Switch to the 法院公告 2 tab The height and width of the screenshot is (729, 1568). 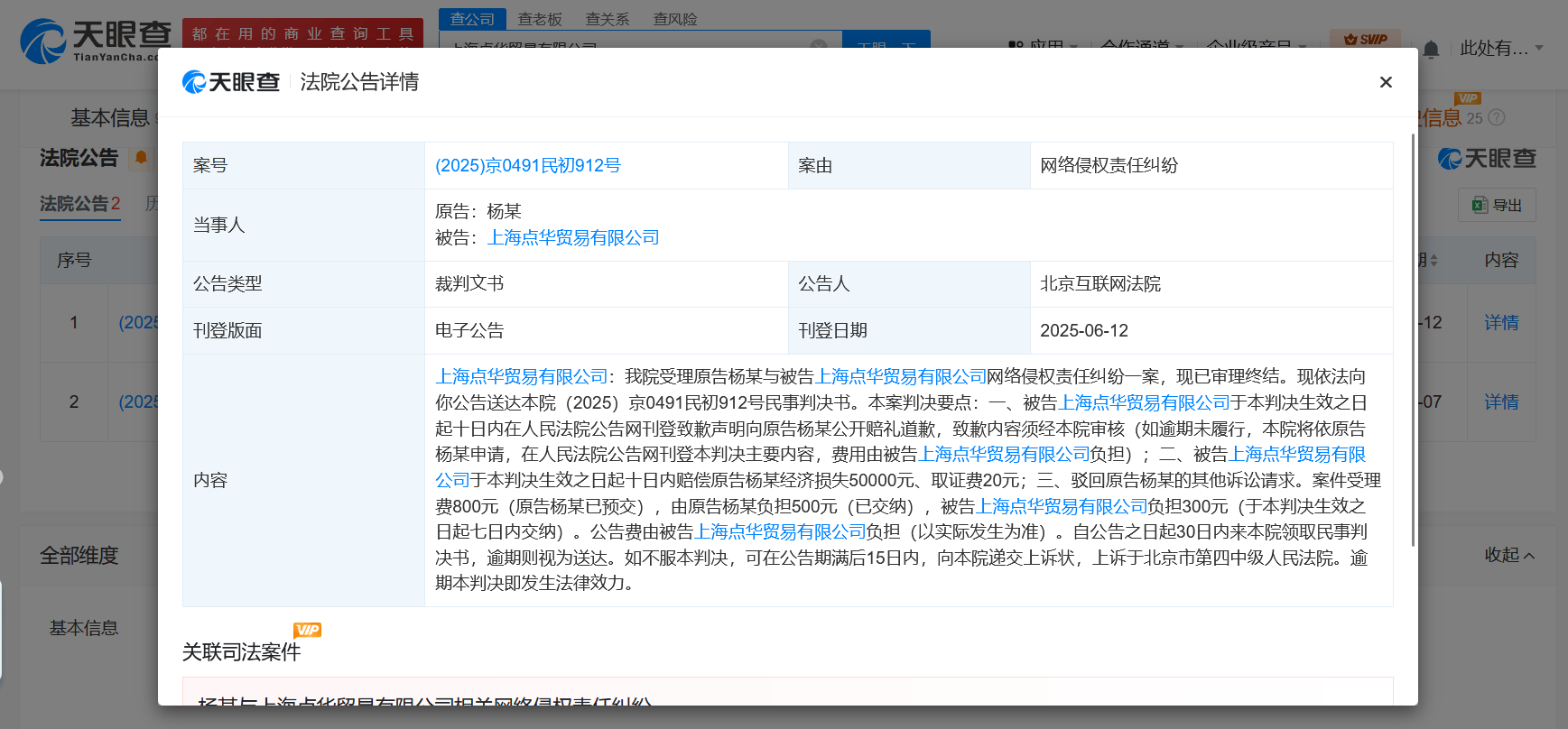pyautogui.click(x=79, y=204)
